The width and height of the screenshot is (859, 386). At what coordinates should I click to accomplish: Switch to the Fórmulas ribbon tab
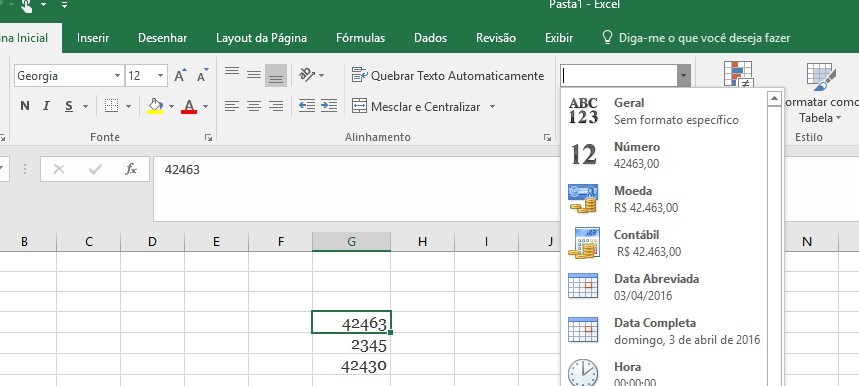(x=360, y=38)
